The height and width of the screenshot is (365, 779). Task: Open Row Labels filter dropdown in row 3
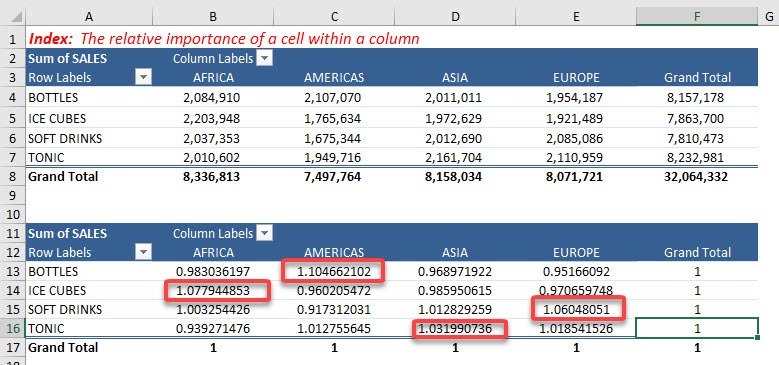[x=144, y=77]
